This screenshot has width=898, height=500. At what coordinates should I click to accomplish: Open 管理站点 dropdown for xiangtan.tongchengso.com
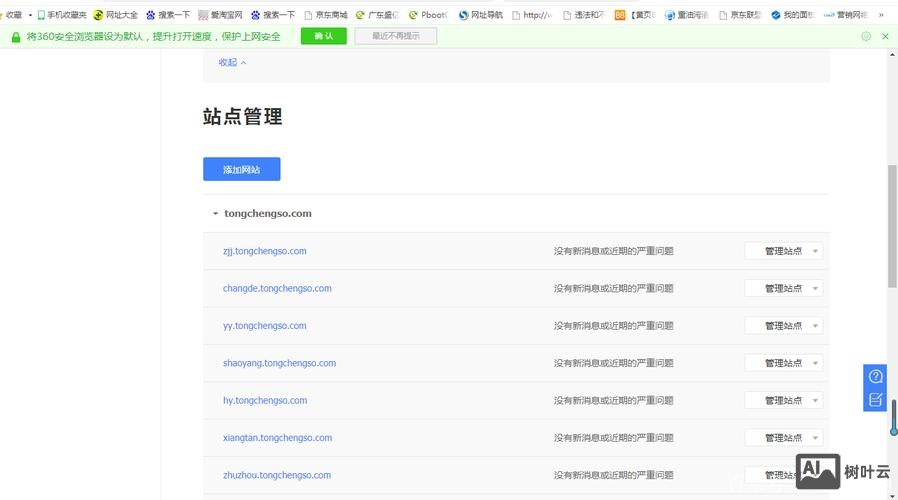coord(783,438)
